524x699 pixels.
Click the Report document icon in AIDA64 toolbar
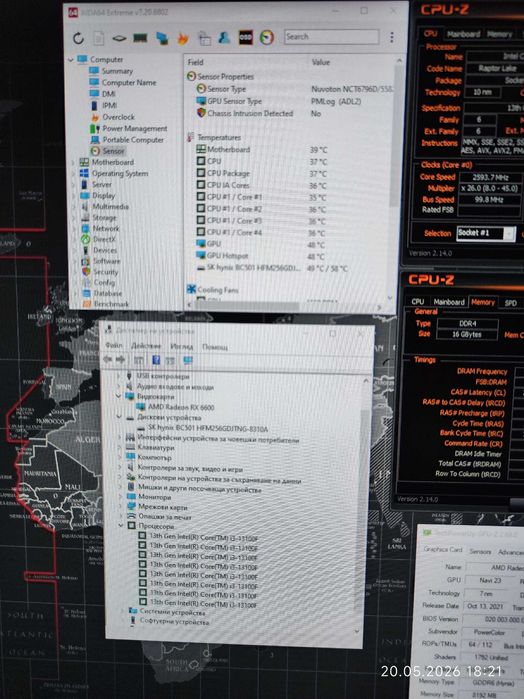[99, 38]
